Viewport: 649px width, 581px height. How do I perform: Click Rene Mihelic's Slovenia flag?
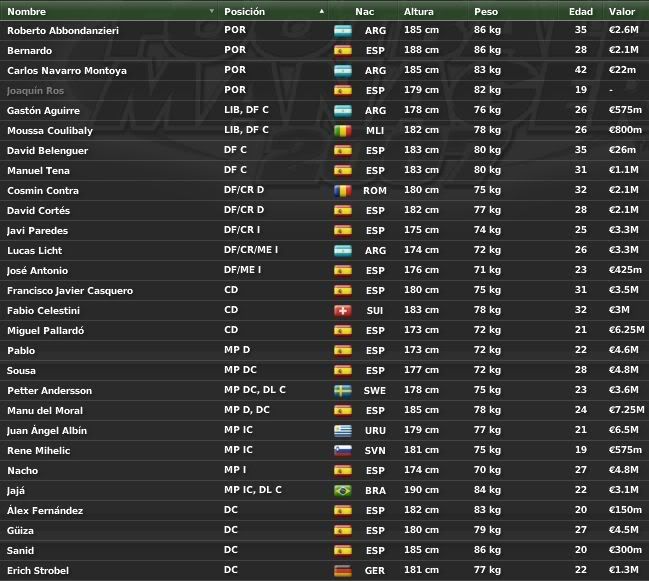[343, 451]
